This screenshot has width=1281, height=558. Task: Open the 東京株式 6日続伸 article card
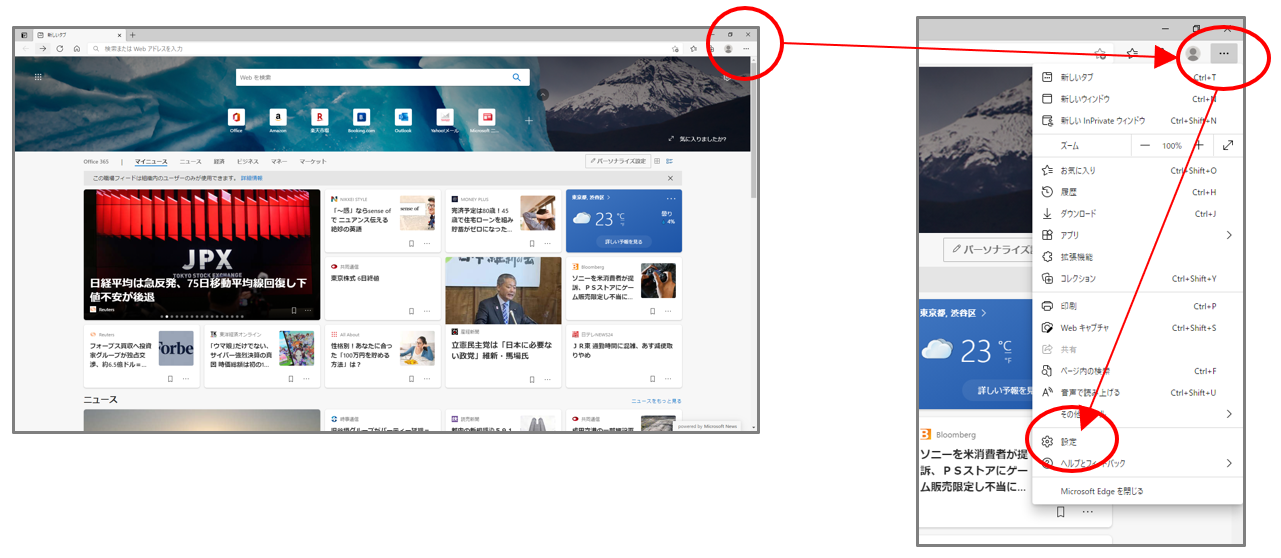(383, 289)
